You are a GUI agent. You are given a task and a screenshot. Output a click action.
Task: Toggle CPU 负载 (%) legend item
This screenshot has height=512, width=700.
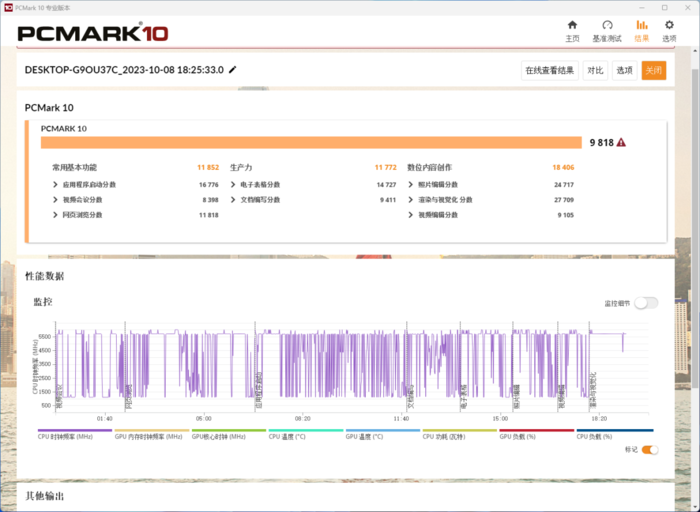615,434
